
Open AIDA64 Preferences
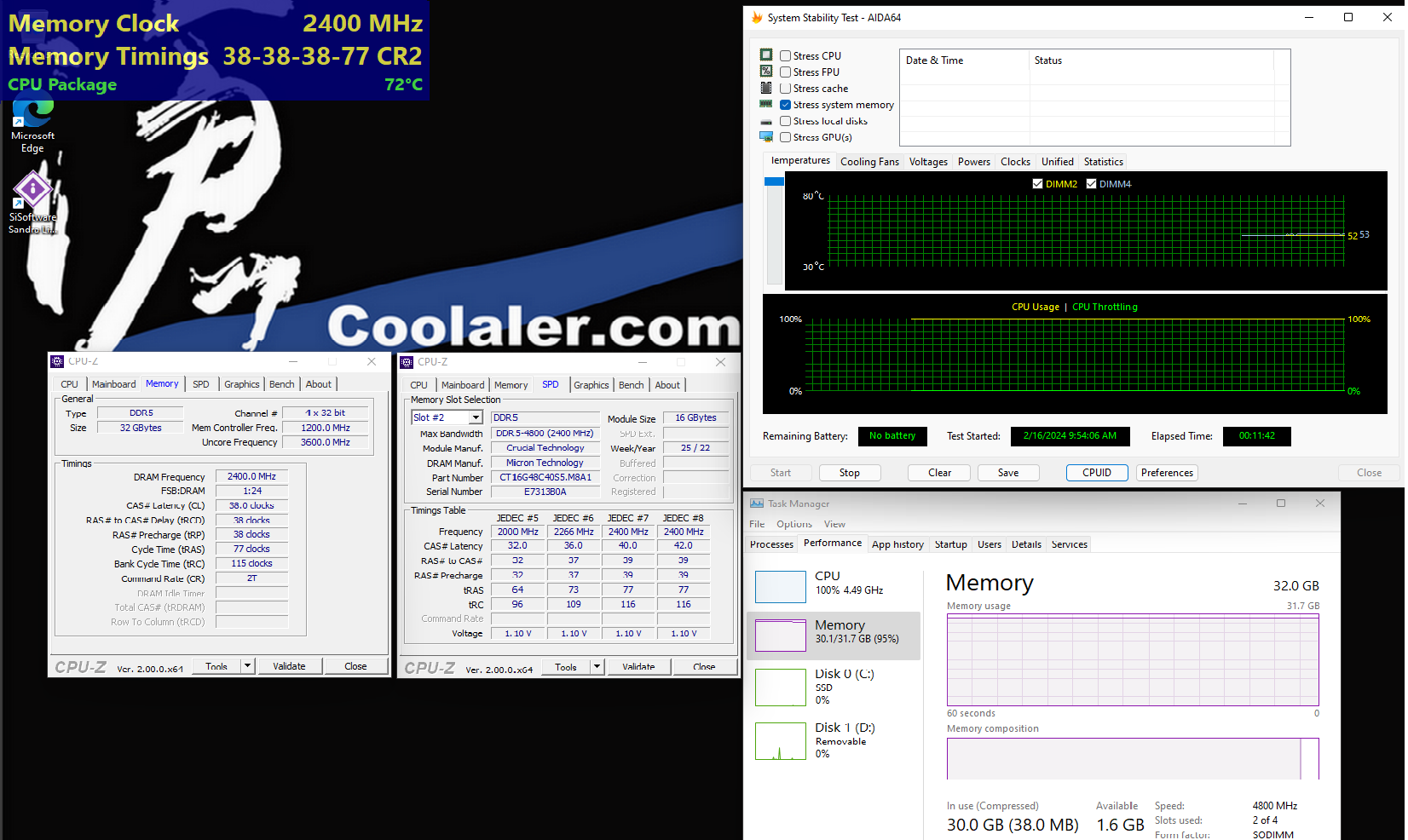coord(1167,473)
